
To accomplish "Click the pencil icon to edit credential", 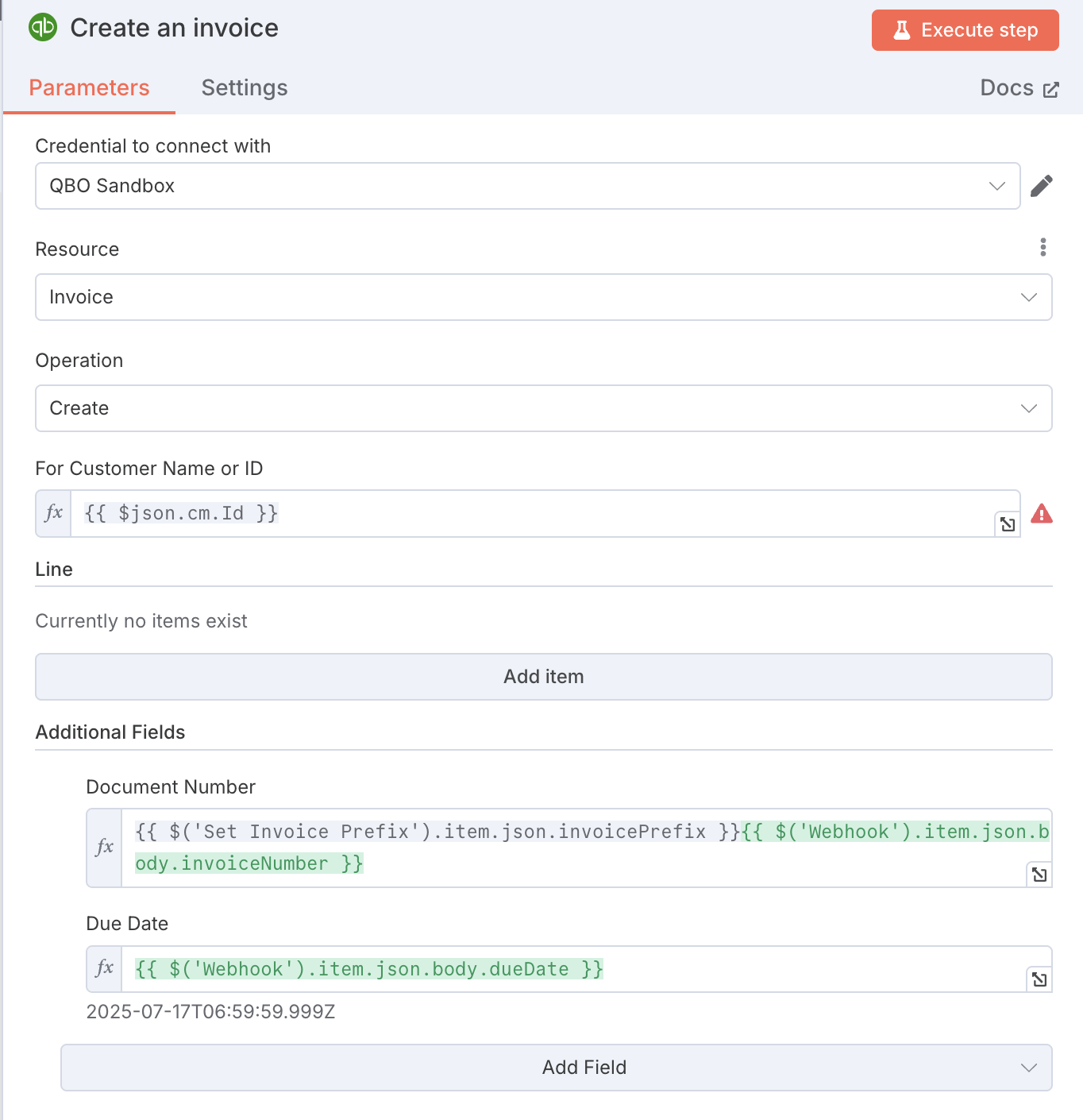I will tap(1042, 185).
